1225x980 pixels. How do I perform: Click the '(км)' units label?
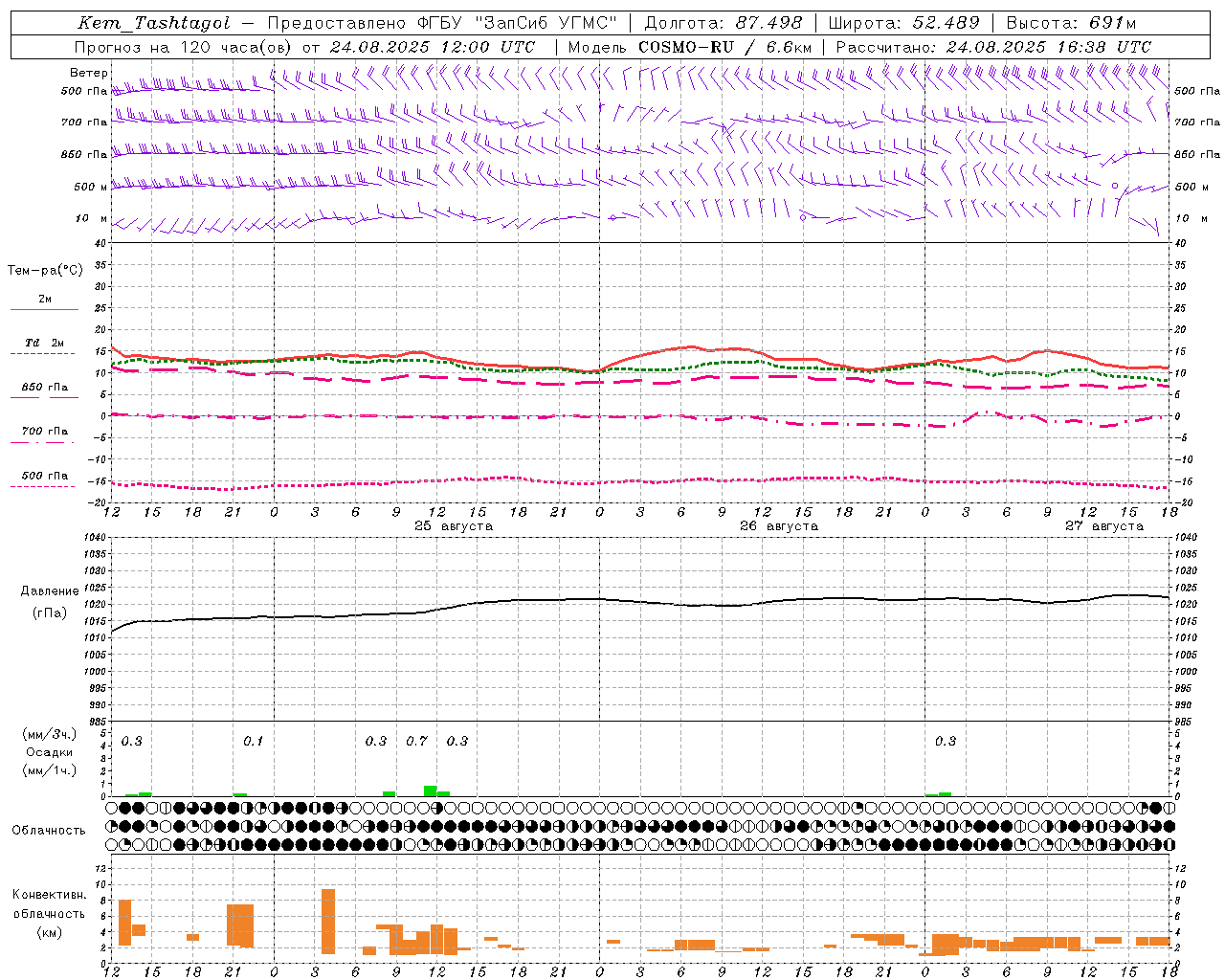tap(49, 931)
